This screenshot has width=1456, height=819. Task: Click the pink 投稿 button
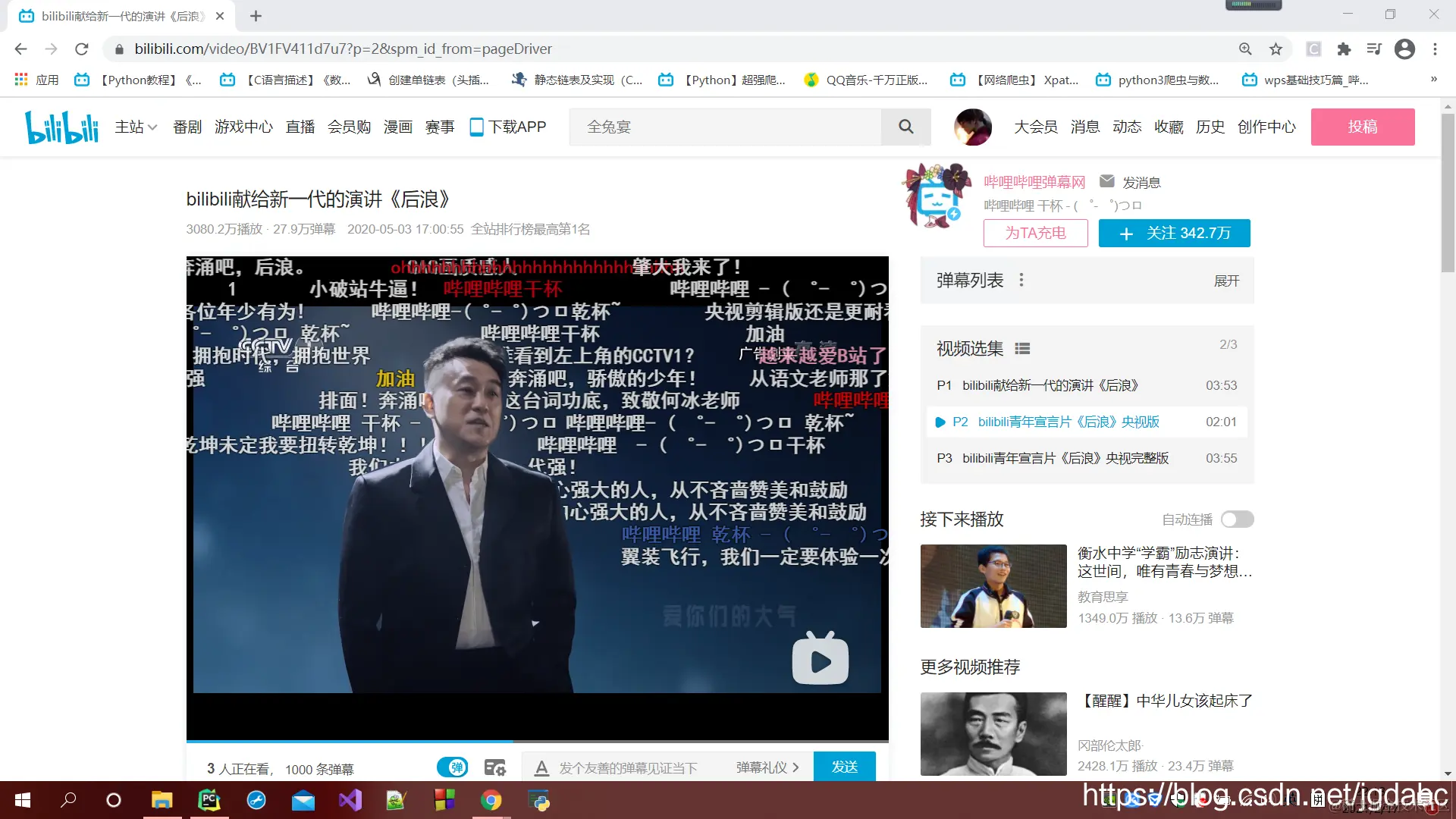[1363, 127]
